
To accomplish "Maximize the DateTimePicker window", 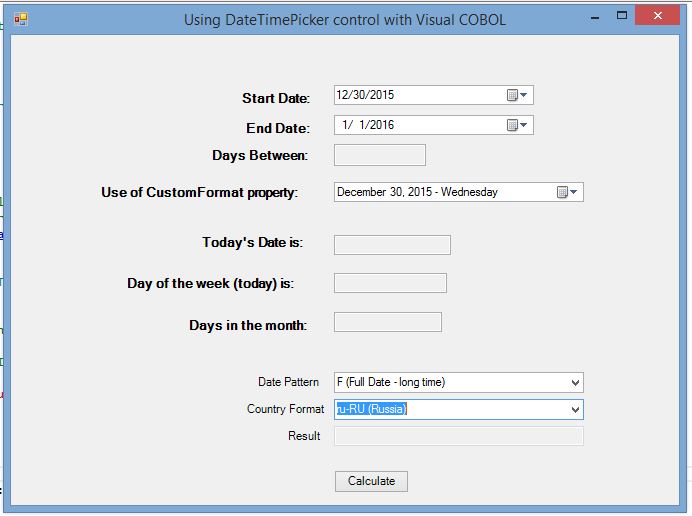I will (622, 17).
